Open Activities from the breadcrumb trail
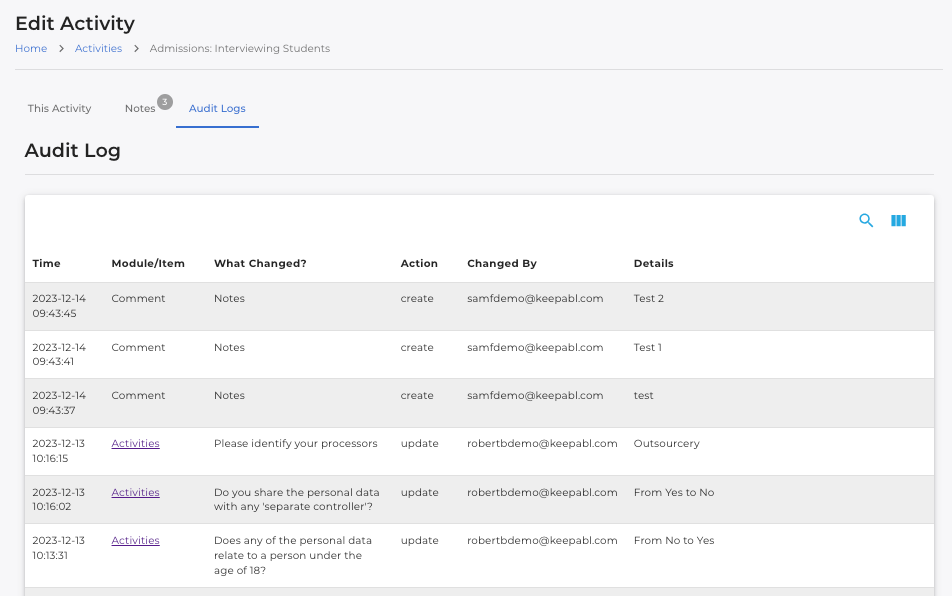The height and width of the screenshot is (596, 952). click(98, 48)
